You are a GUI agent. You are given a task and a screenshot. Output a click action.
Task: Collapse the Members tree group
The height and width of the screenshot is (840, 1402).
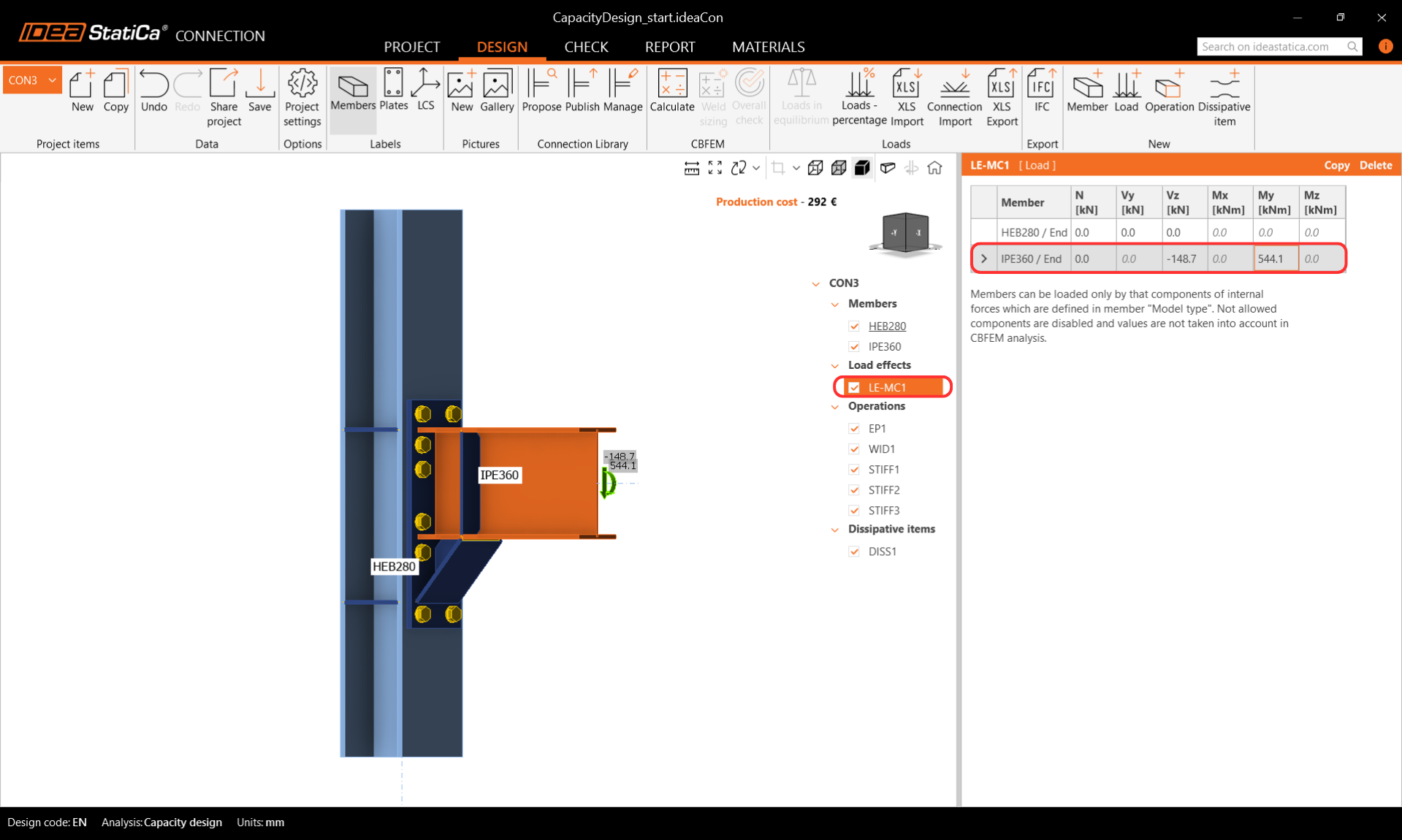(x=835, y=304)
